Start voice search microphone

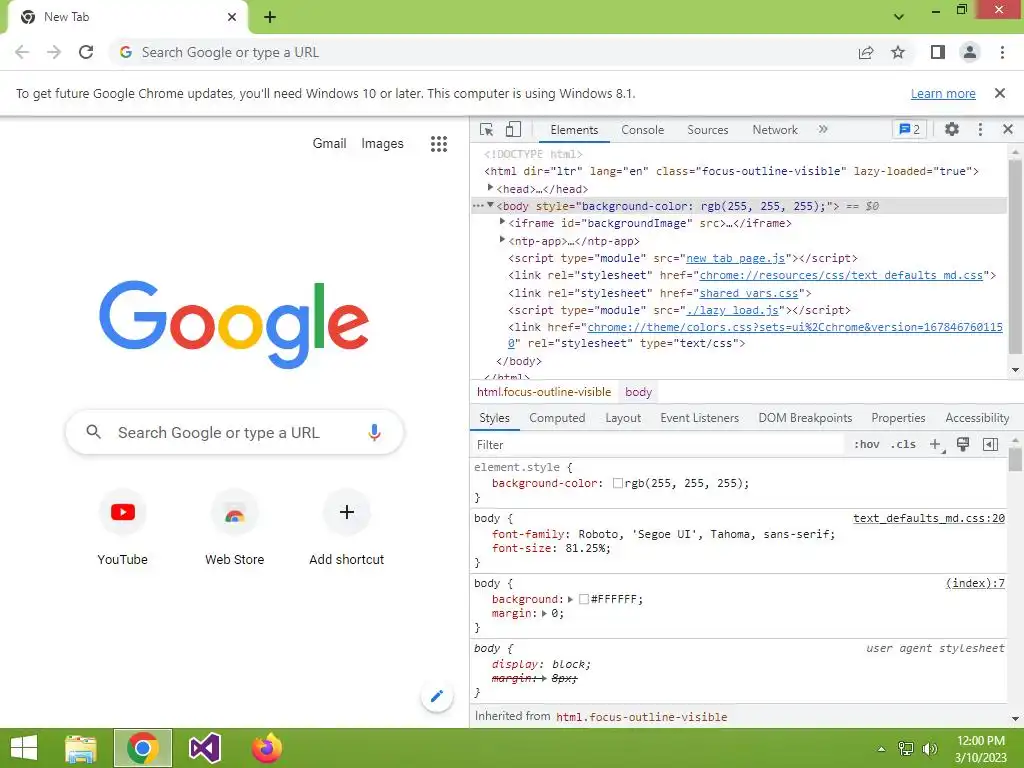coord(374,432)
